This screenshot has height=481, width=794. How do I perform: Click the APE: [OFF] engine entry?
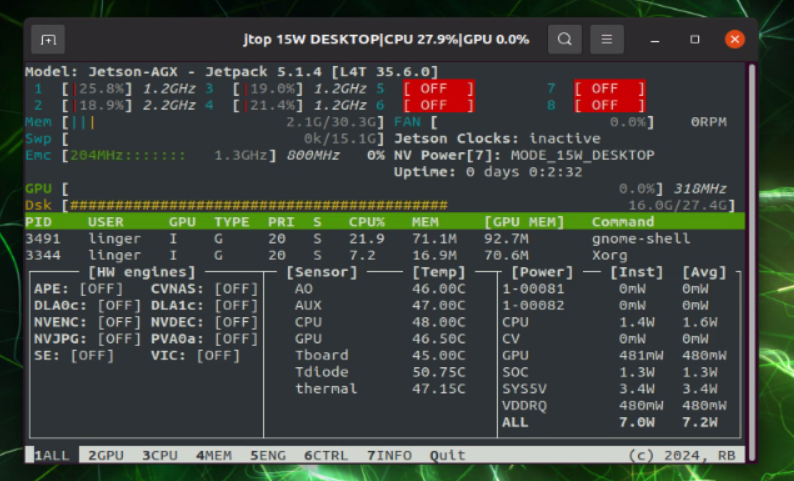[x=78, y=289]
